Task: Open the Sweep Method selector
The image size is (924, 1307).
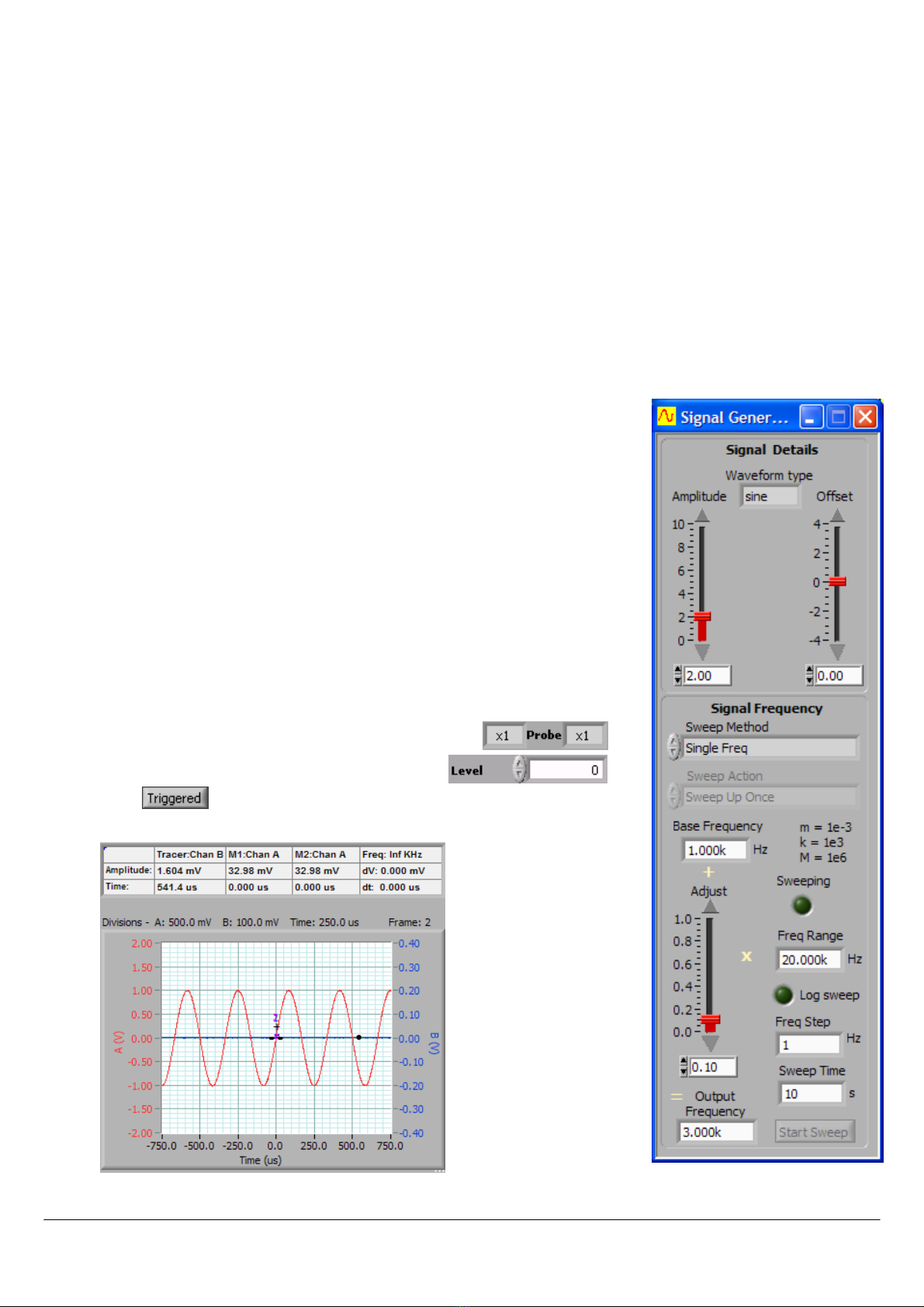Action: point(770,748)
